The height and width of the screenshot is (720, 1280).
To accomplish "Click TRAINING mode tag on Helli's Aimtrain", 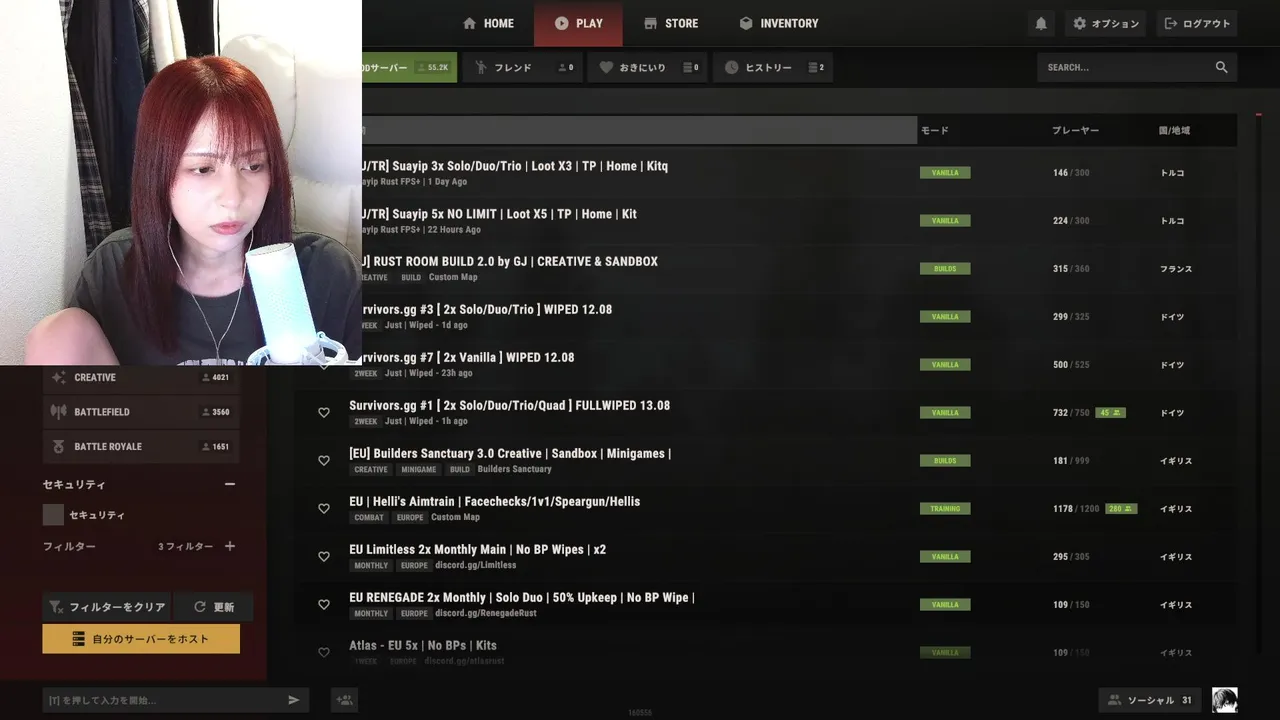I will tap(945, 508).
